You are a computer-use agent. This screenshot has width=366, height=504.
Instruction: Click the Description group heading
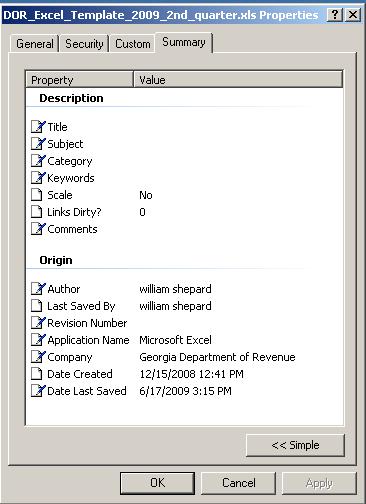(71, 98)
